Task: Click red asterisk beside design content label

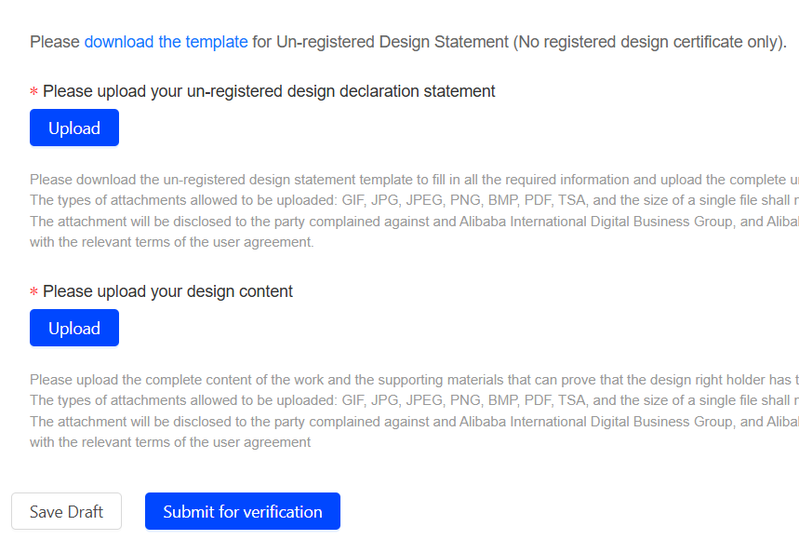Action: [34, 293]
